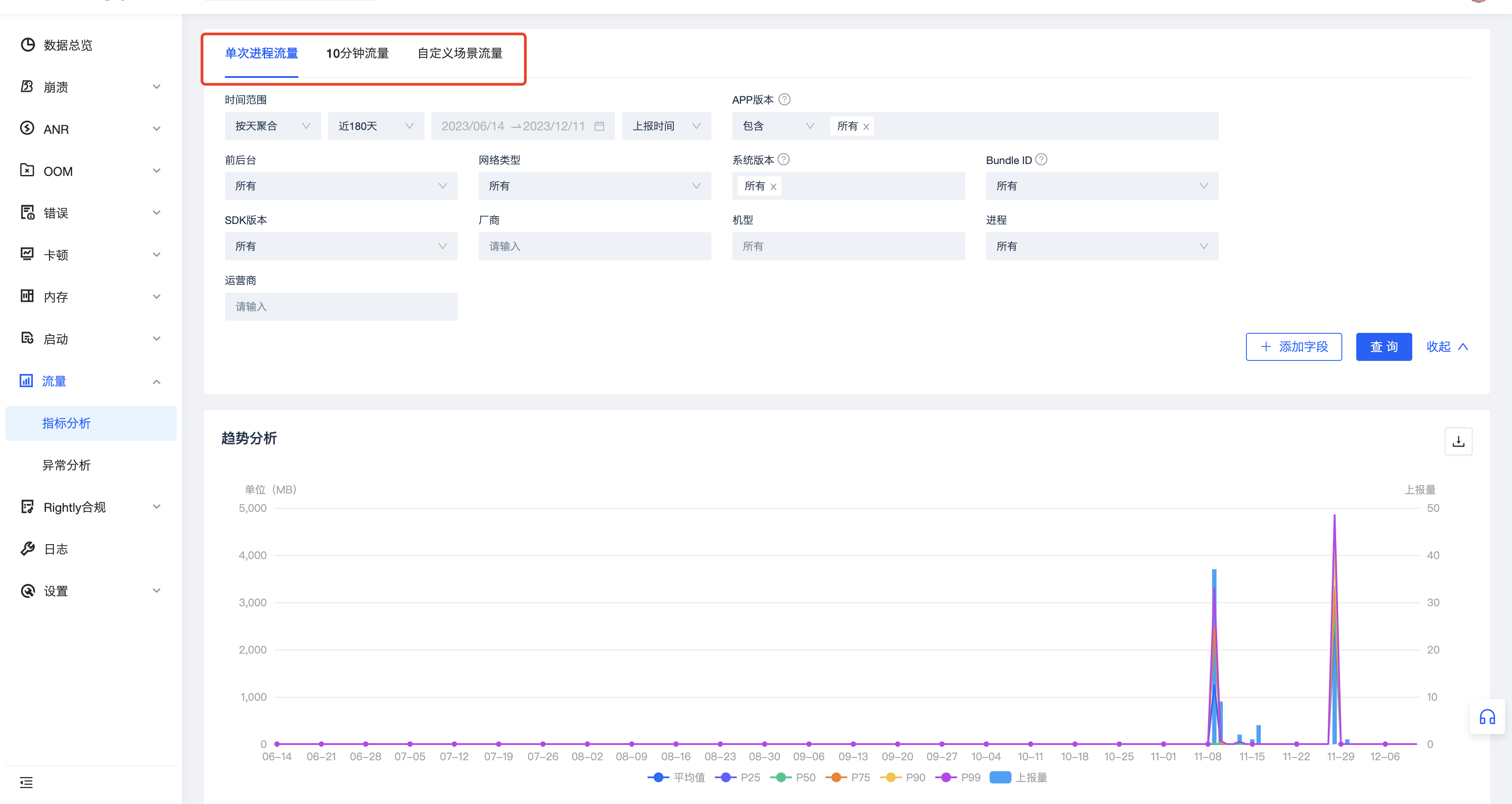1512x804 pixels.
Task: Click the Bundle ID help icon
Action: pos(1041,160)
